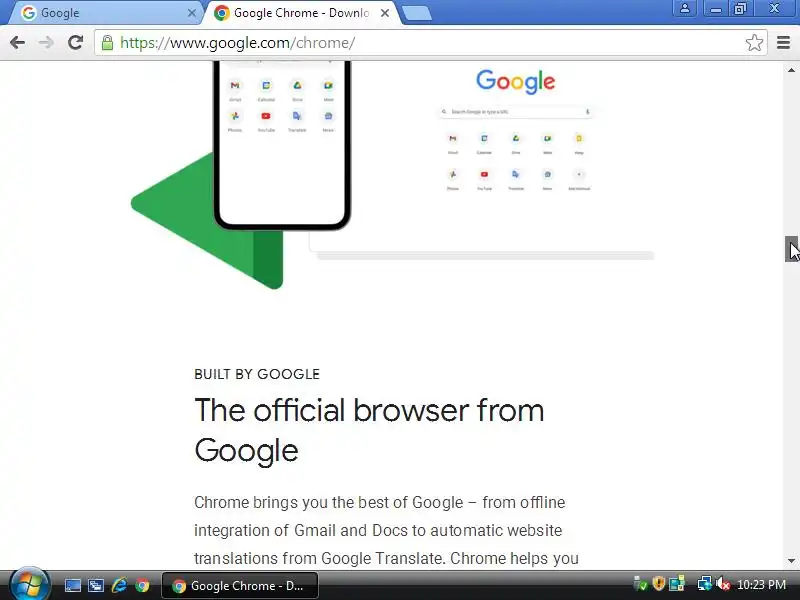The image size is (800, 600).
Task: Open the Chrome hamburger menu
Action: [x=783, y=43]
